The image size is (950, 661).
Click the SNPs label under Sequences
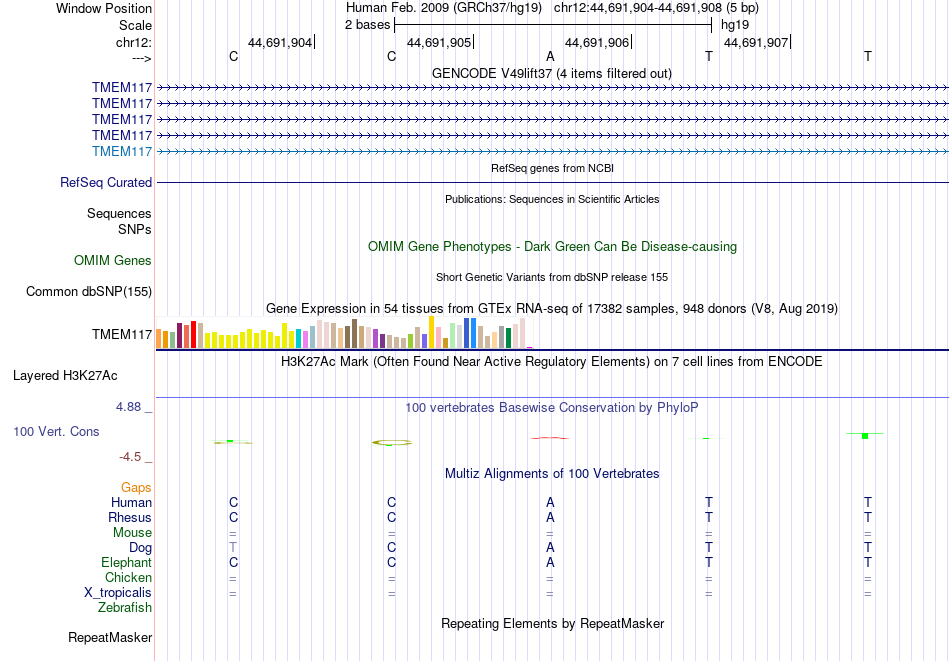(x=135, y=230)
